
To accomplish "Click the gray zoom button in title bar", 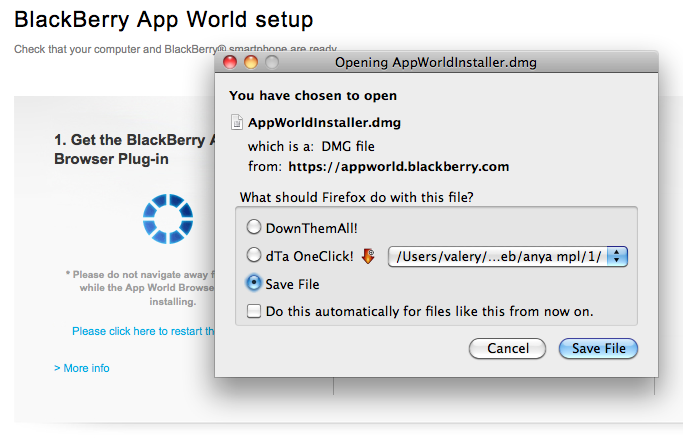I will pos(270,62).
